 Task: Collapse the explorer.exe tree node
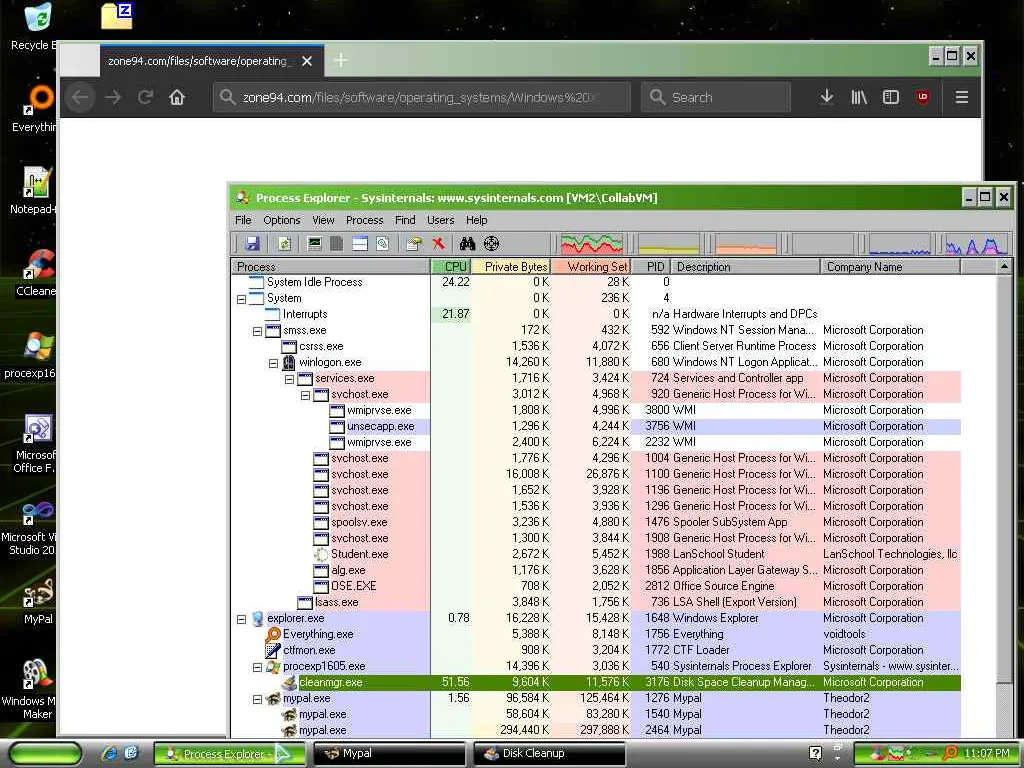[241, 619]
